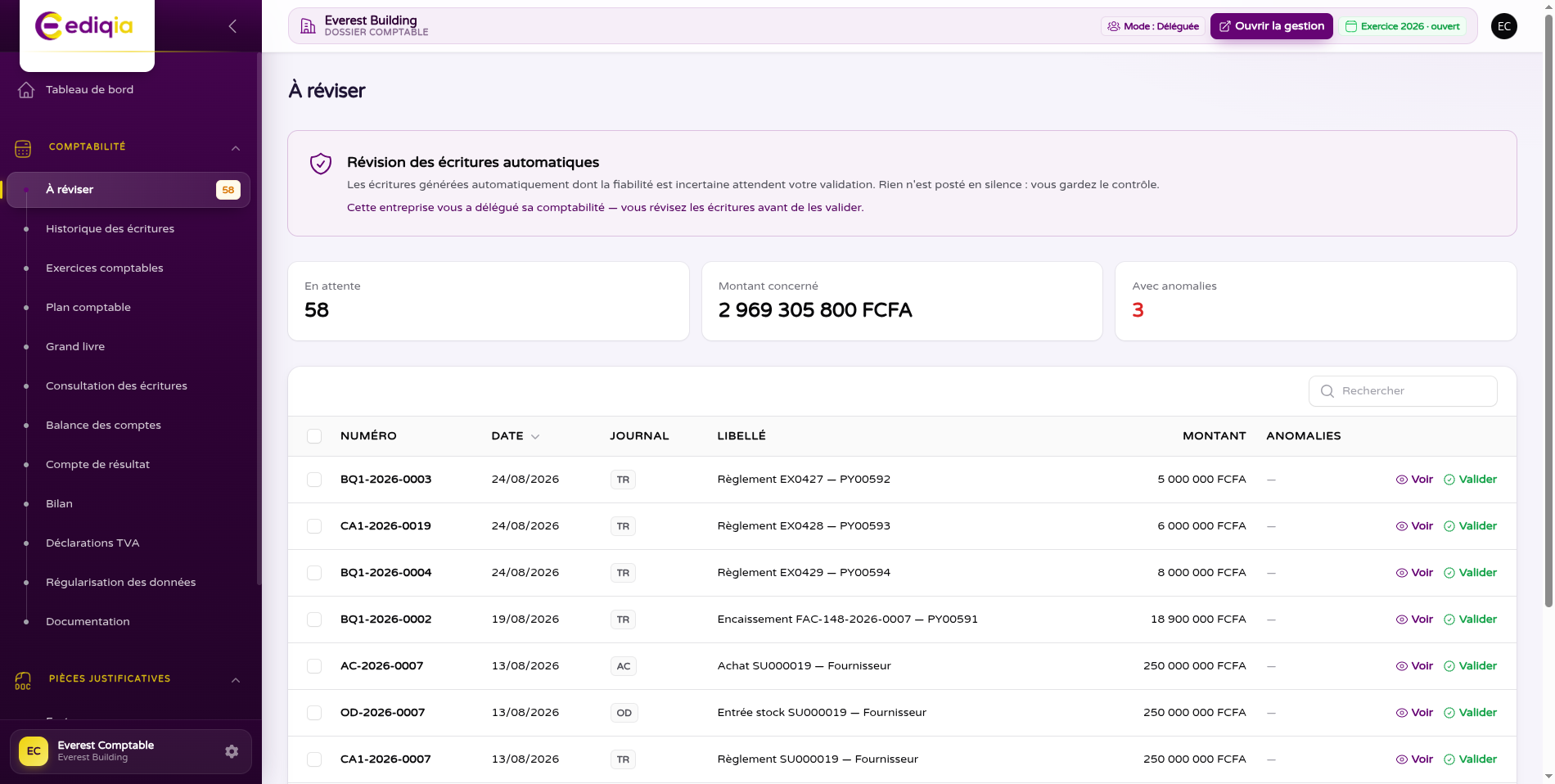The width and height of the screenshot is (1555, 784).
Task: Click the Pièces justificatives DOC icon
Action: [x=23, y=681]
